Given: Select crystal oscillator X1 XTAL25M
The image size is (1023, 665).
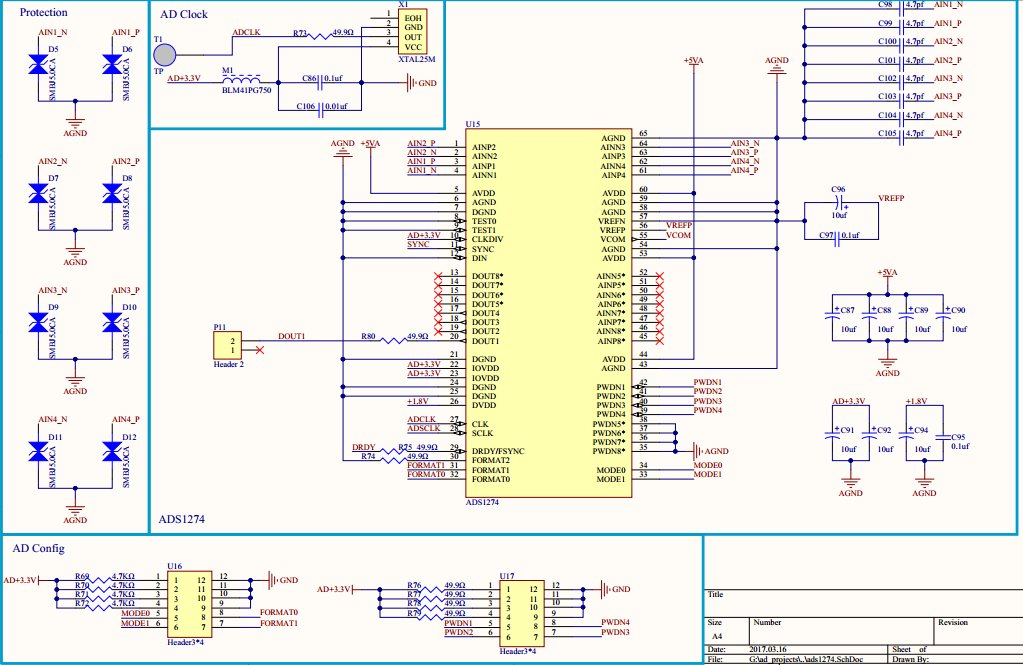Looking at the screenshot, I should coord(412,31).
